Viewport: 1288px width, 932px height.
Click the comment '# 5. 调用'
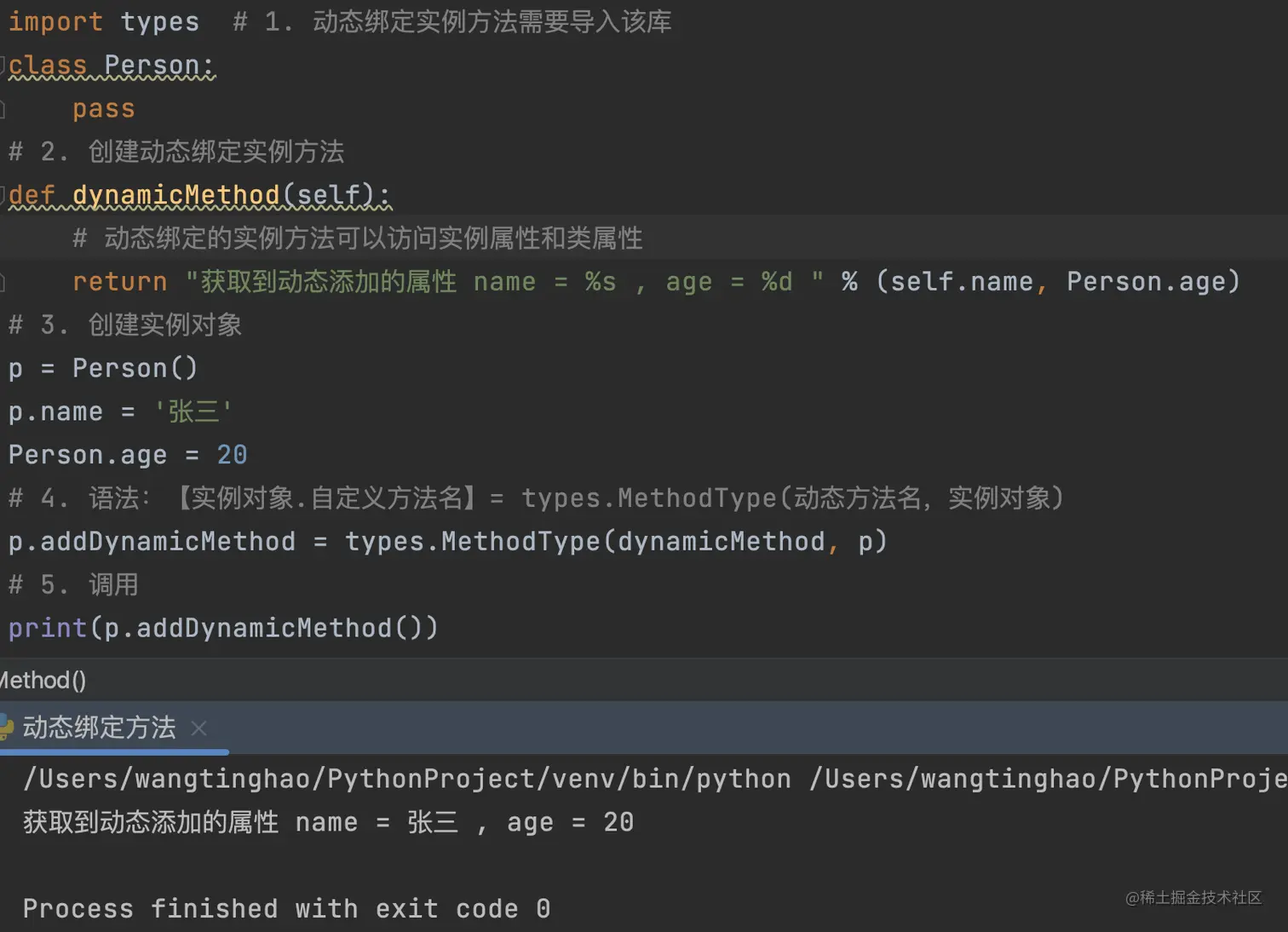(x=73, y=584)
